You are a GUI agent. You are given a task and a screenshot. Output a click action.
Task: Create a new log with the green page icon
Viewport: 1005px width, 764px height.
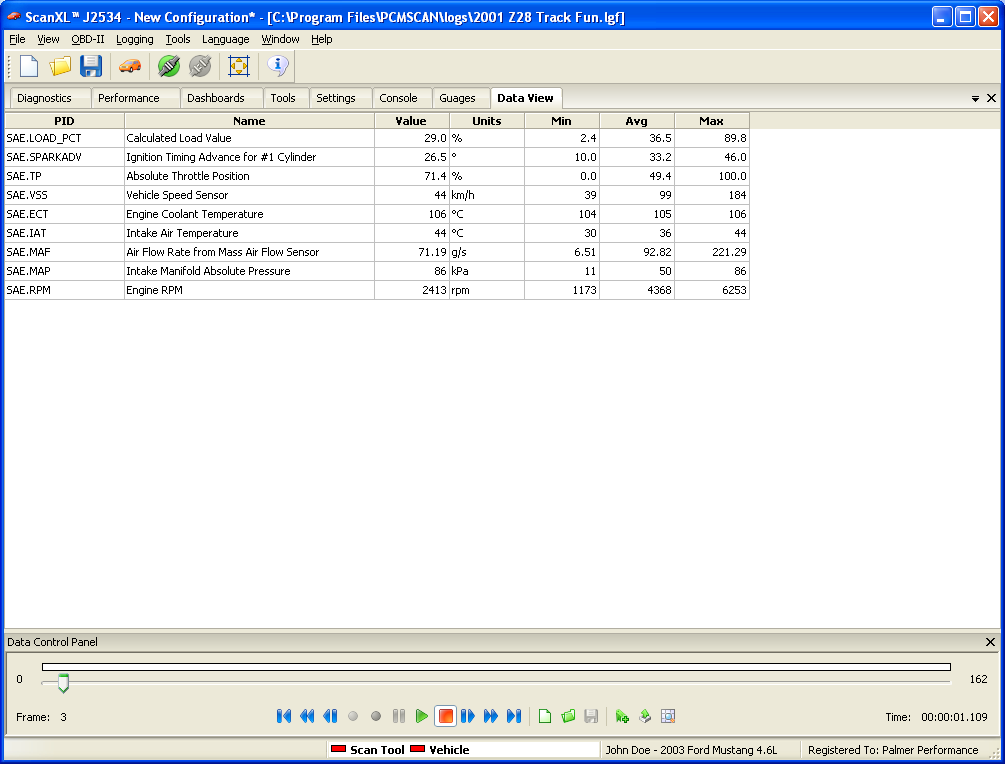pos(545,716)
